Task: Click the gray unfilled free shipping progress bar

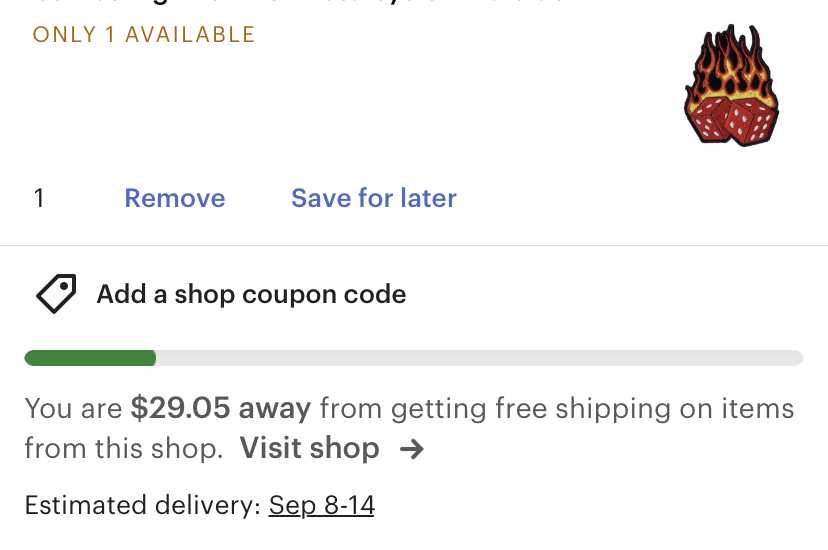Action: (478, 358)
